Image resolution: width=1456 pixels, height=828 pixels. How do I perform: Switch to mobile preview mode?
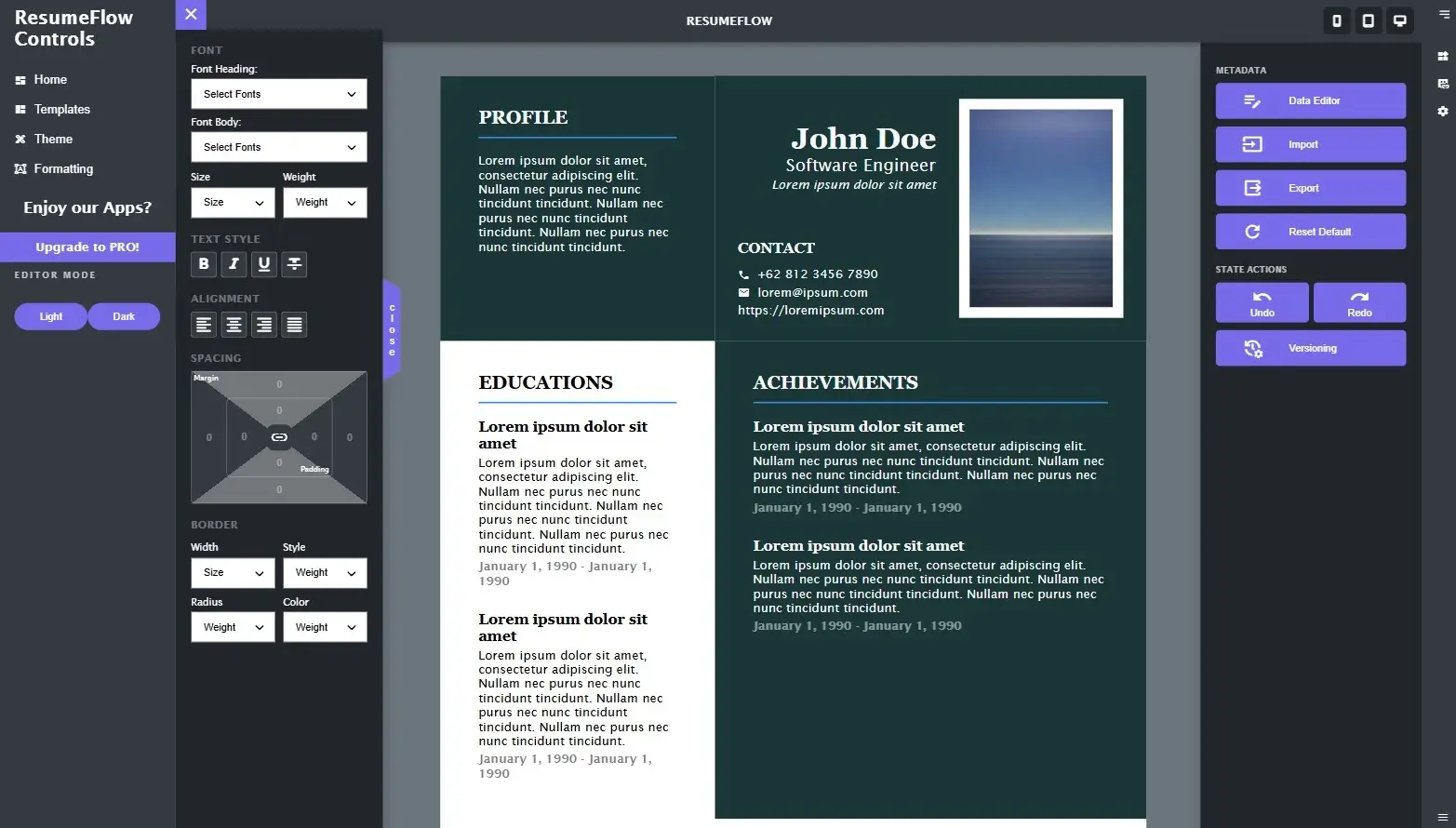point(1336,20)
